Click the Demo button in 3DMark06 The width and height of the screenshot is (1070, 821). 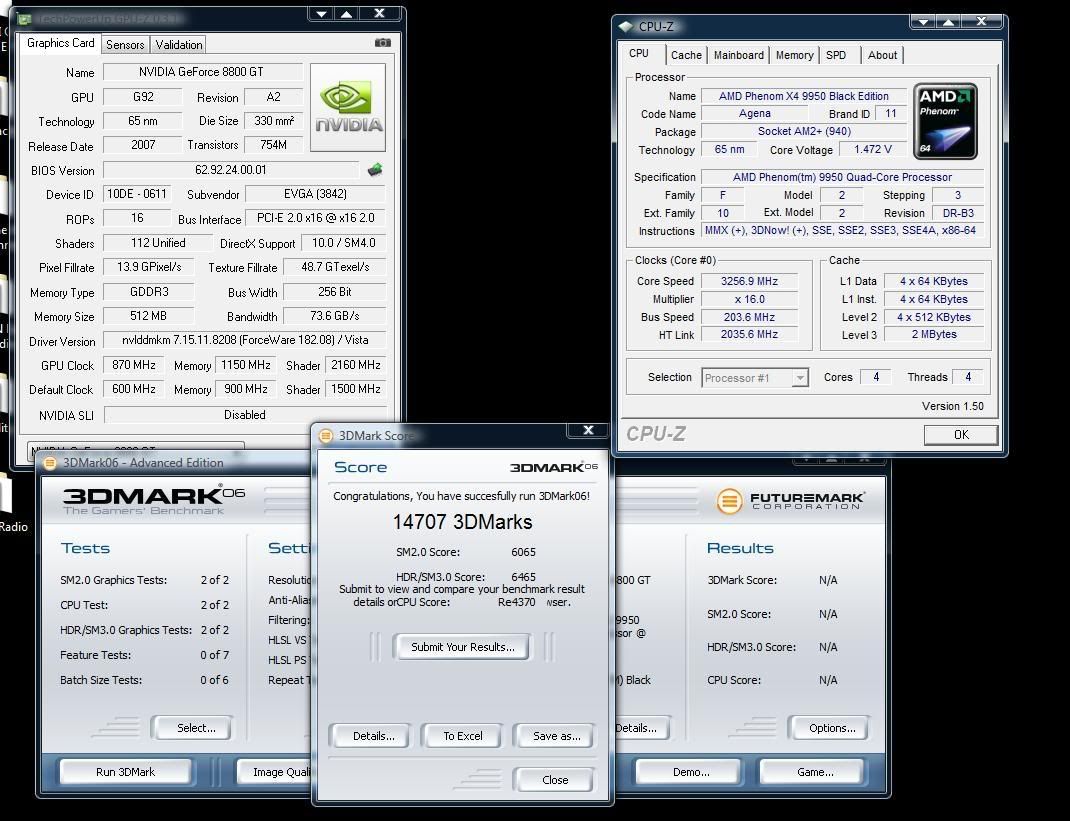[691, 772]
